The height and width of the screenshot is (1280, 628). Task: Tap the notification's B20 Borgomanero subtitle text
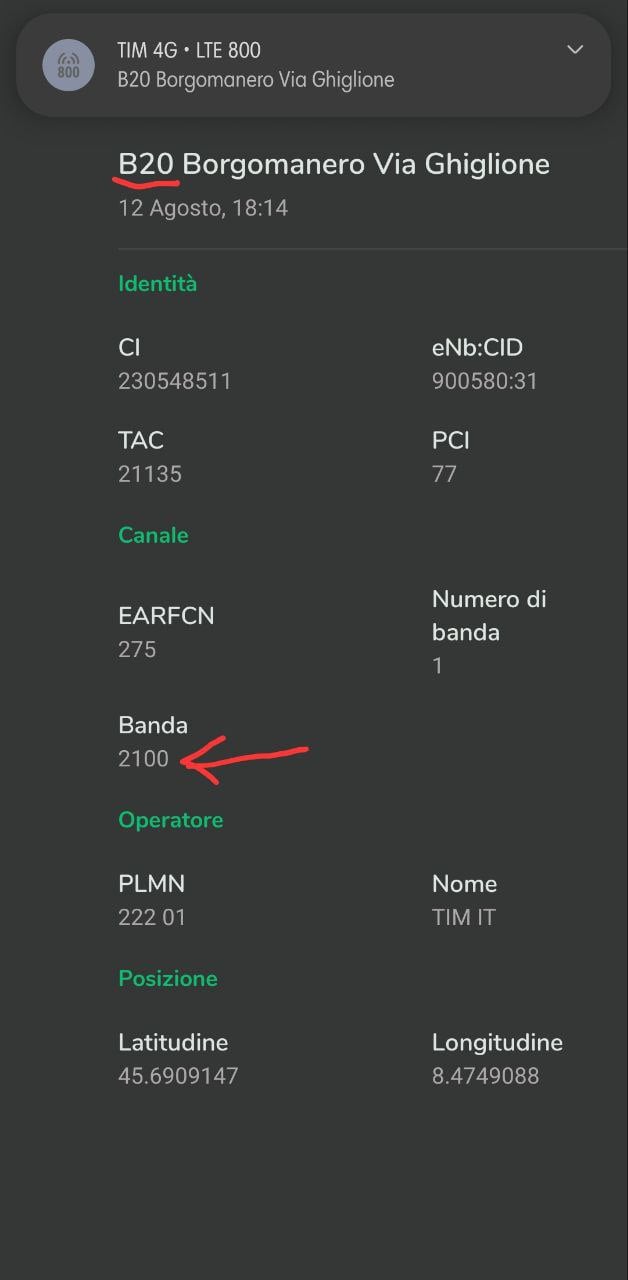point(255,80)
